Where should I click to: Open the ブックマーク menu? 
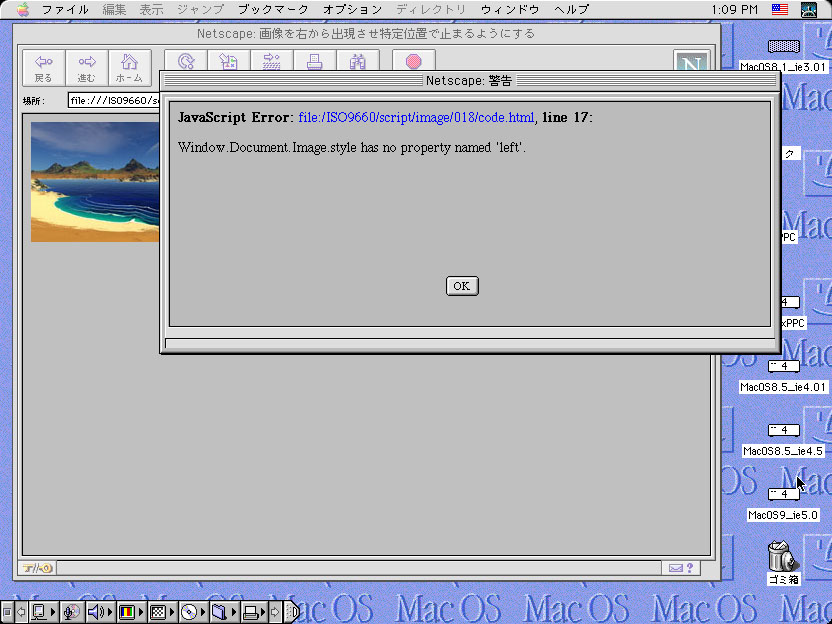click(273, 9)
